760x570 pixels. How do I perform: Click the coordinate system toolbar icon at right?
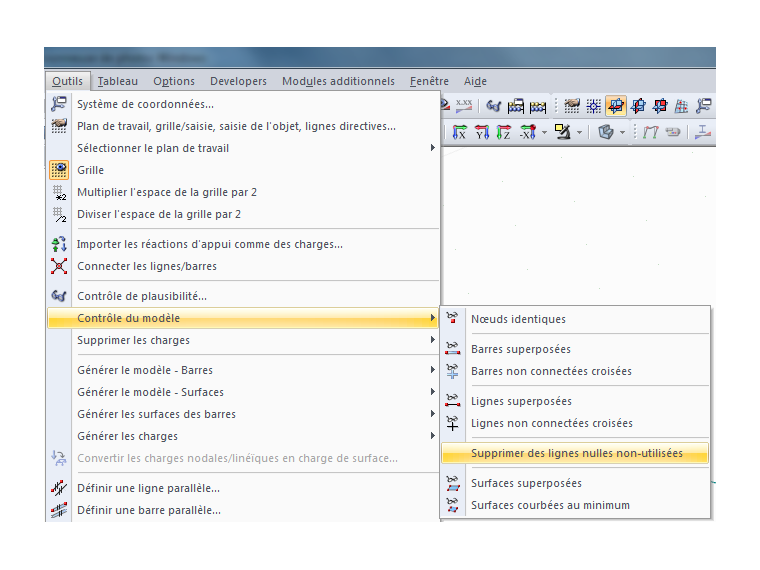tap(704, 106)
